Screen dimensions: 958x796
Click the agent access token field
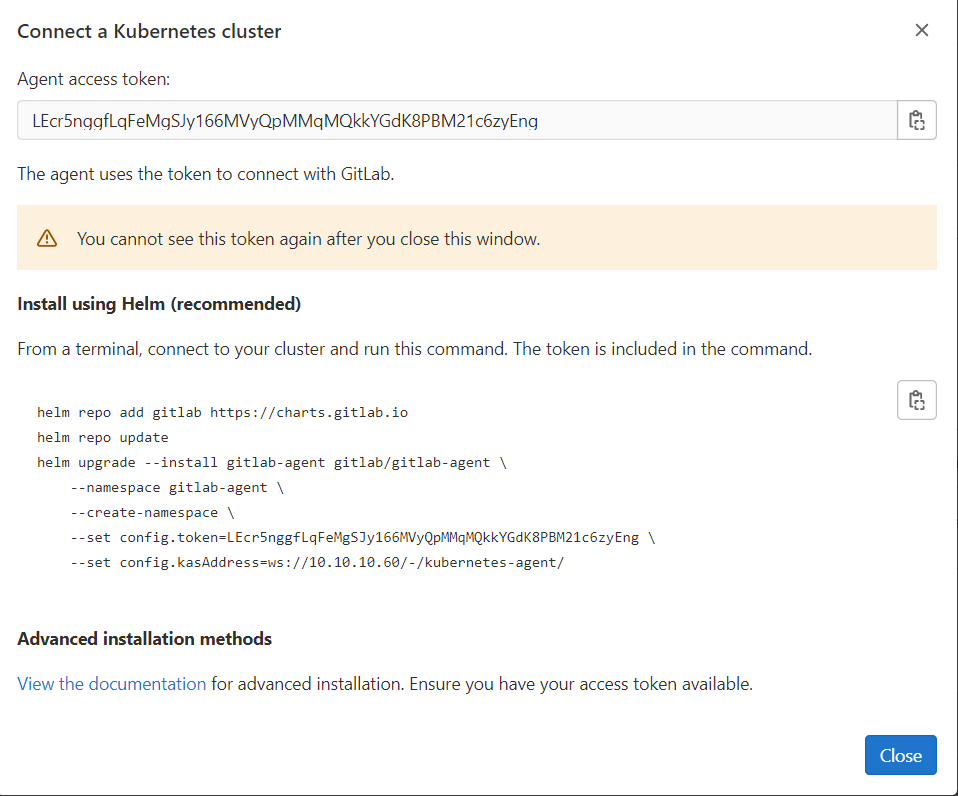pos(456,121)
